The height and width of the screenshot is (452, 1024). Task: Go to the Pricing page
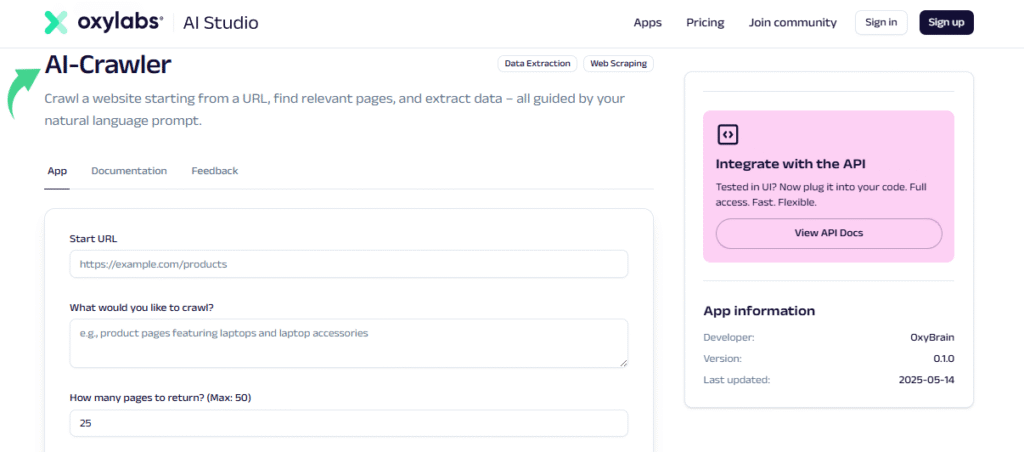tap(703, 22)
